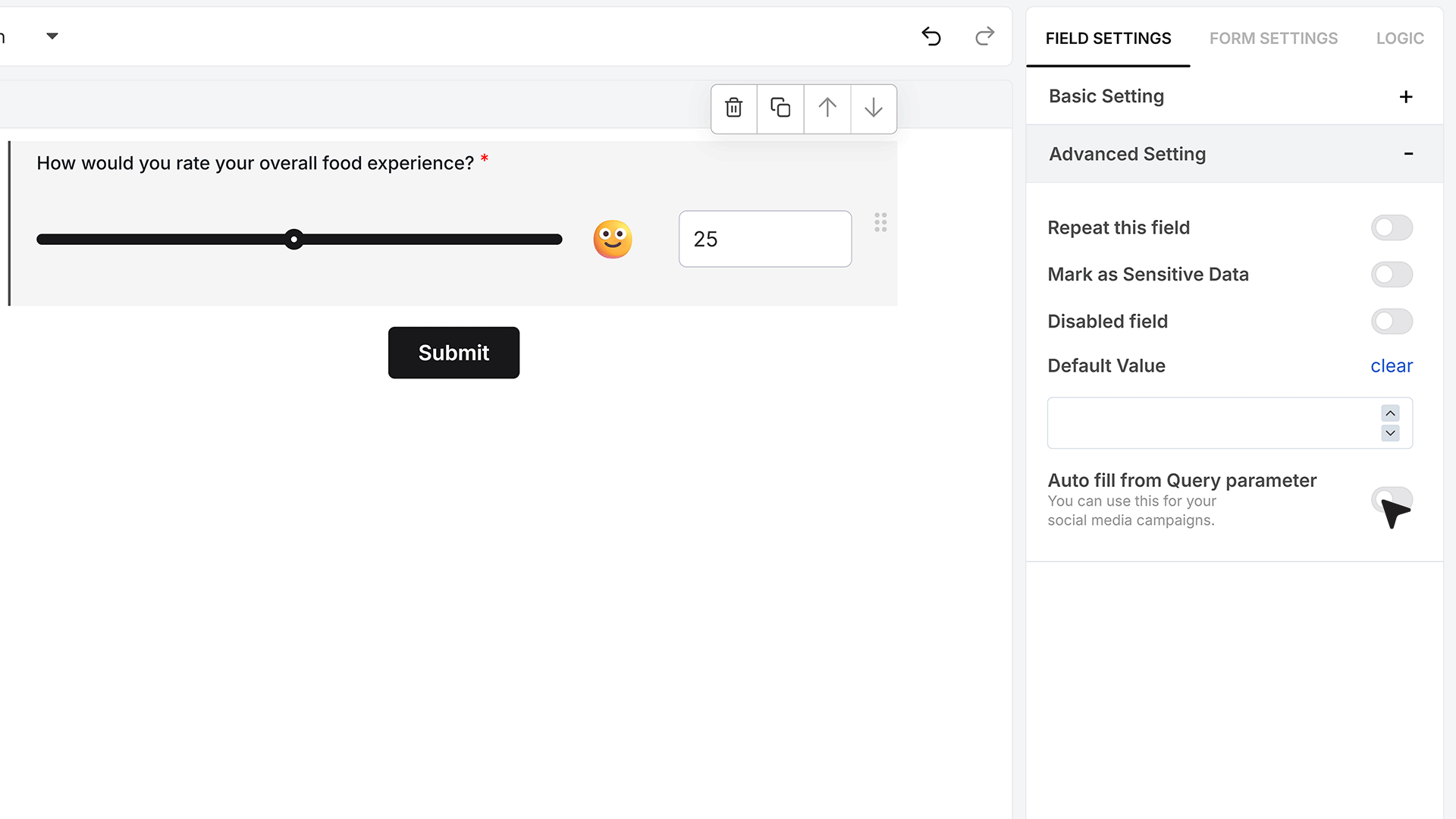Undo the last change
The width and height of the screenshot is (1456, 819).
click(x=931, y=36)
